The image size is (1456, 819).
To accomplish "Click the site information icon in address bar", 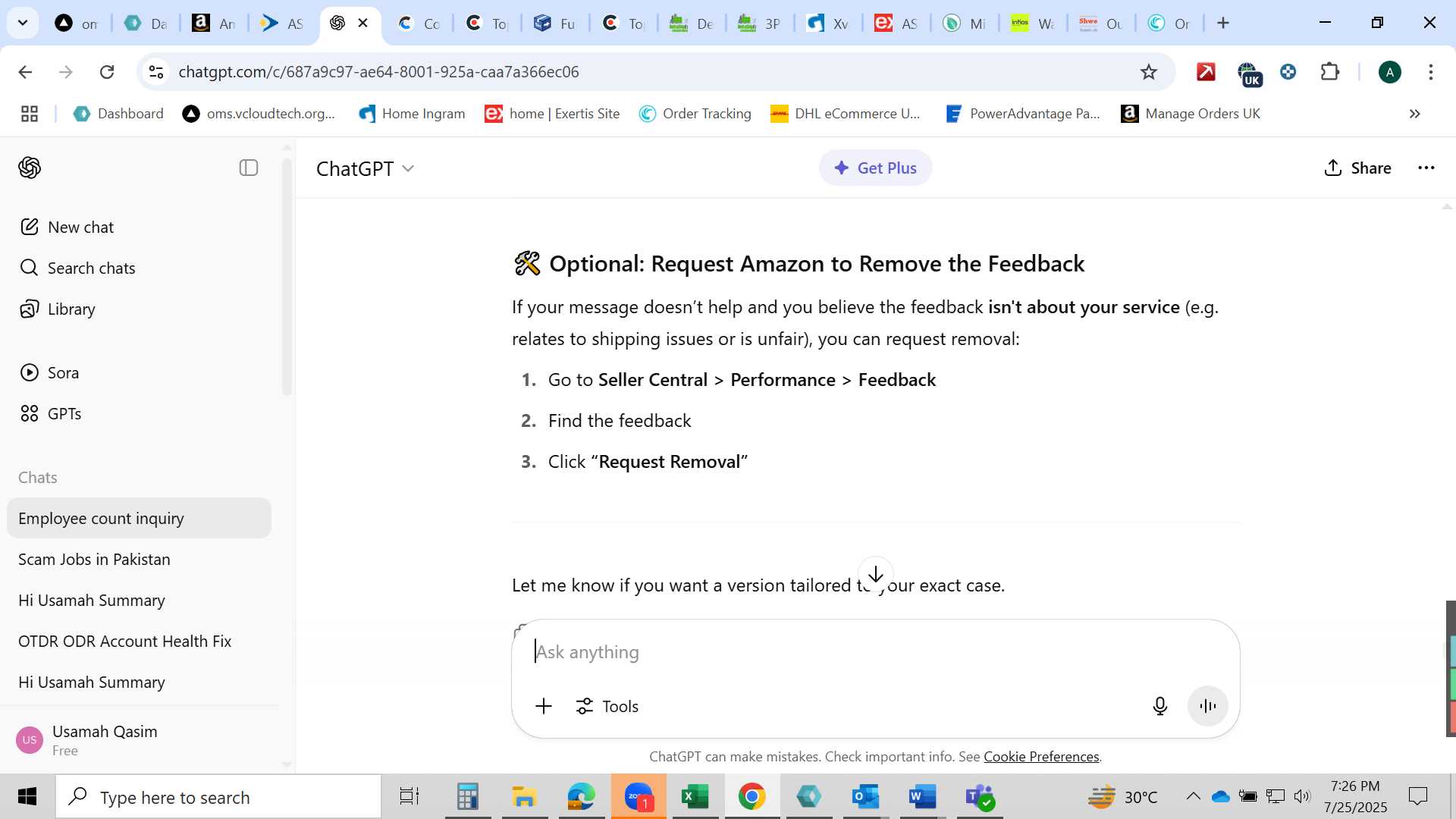I will [x=155, y=71].
